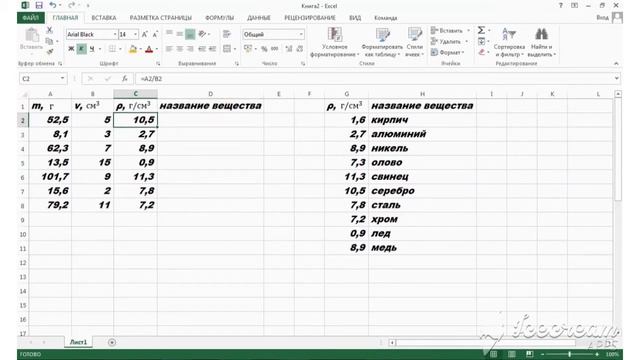Increase decimal places
Image resolution: width=640 pixels, height=360 pixels.
[289, 49]
